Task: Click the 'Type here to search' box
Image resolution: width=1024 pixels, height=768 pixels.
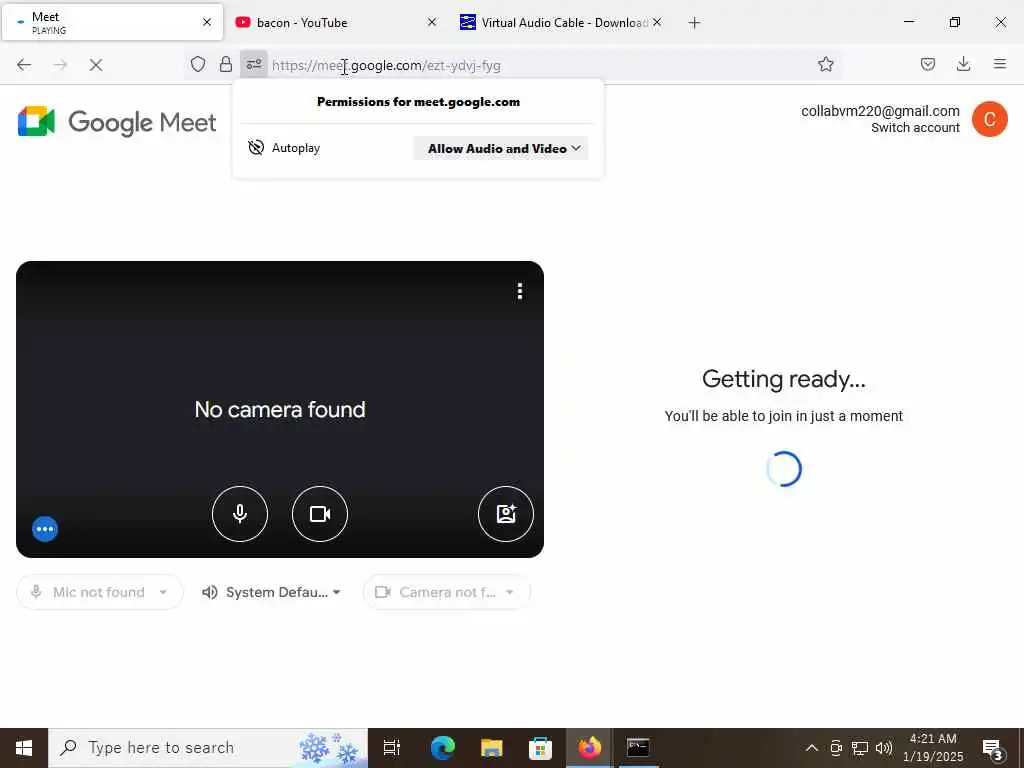Action: 208,748
